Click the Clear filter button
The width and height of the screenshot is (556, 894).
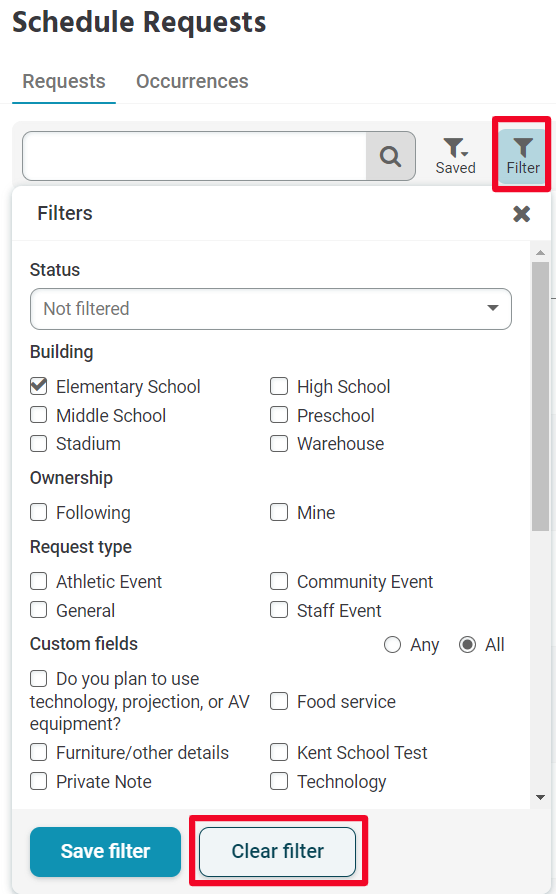tap(278, 852)
